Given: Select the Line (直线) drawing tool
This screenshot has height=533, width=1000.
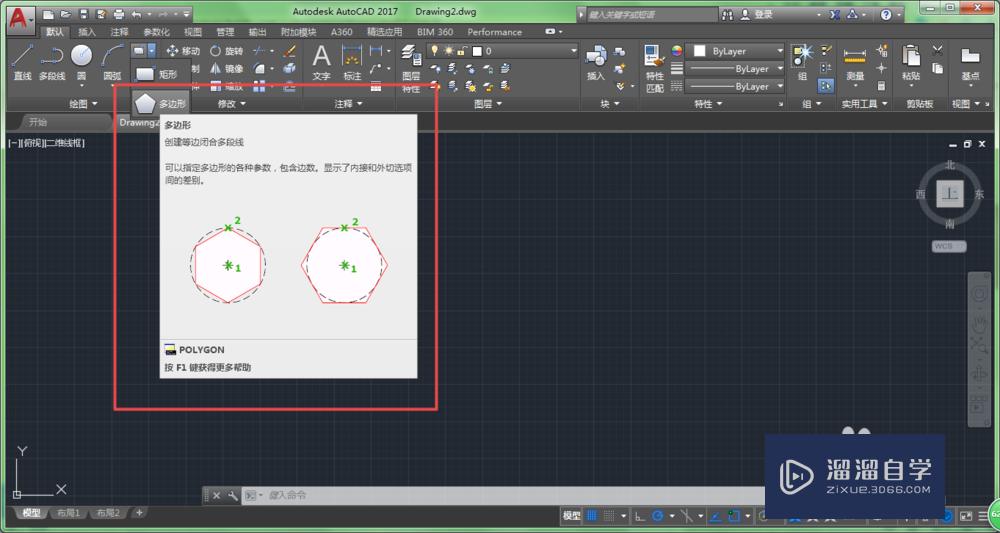Looking at the screenshot, I should pos(22,62).
